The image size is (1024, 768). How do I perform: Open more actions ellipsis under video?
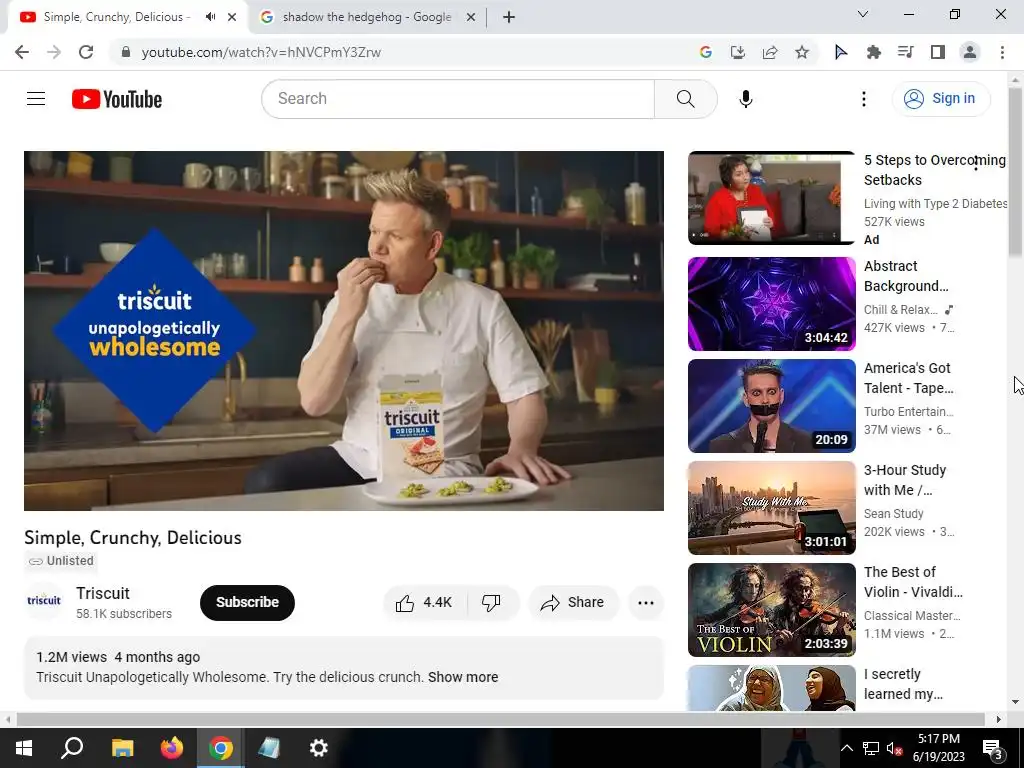click(x=646, y=602)
